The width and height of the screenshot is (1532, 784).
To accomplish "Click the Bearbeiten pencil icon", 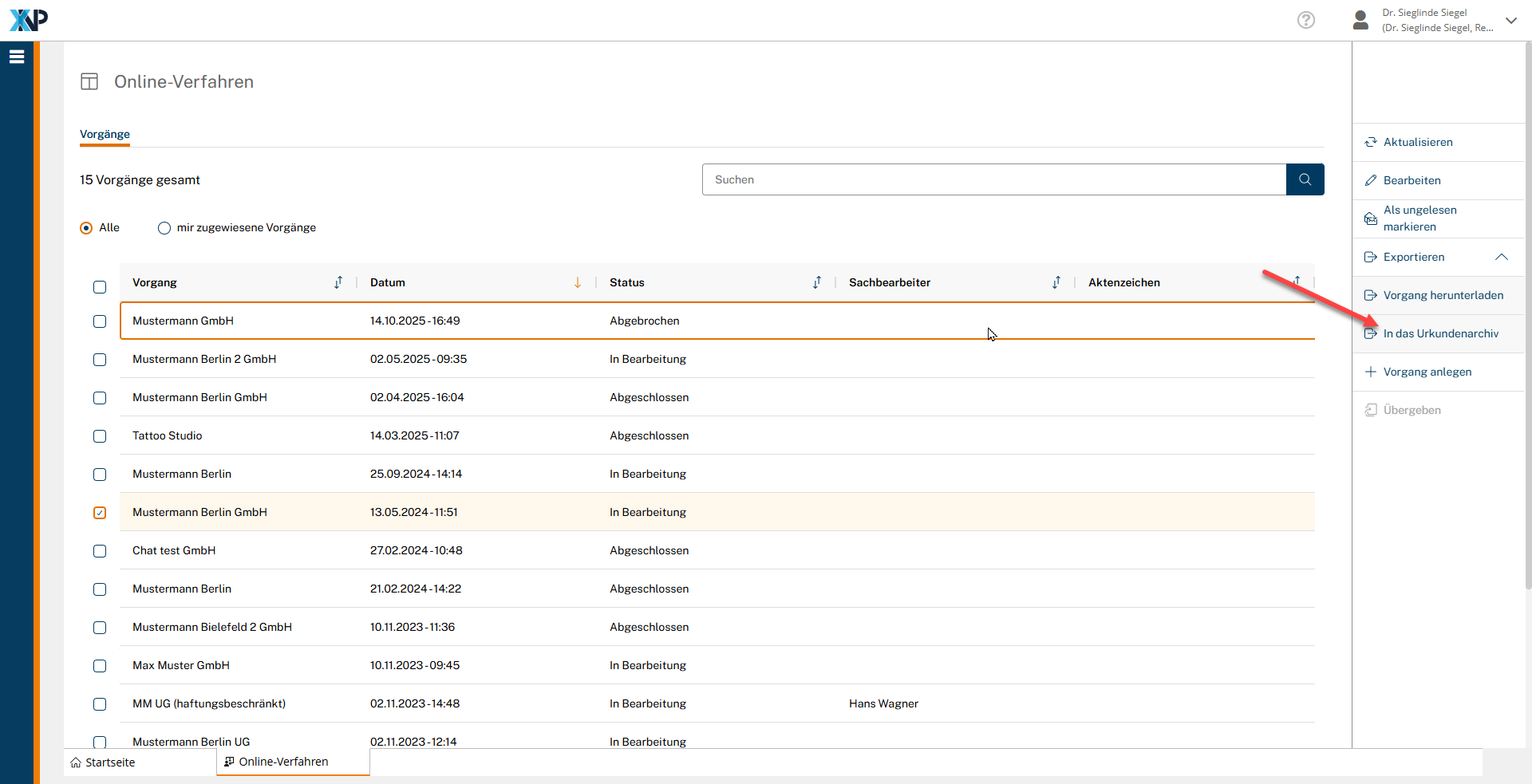I will tap(1370, 180).
